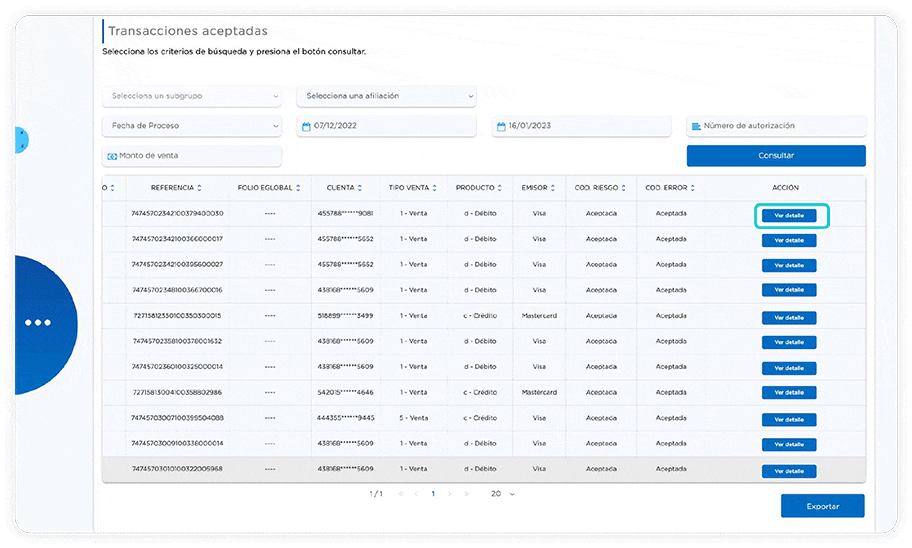Screen dimensions: 912x548
Task: Click the highlighted 'Ver detalle' in first row
Action: tap(789, 215)
